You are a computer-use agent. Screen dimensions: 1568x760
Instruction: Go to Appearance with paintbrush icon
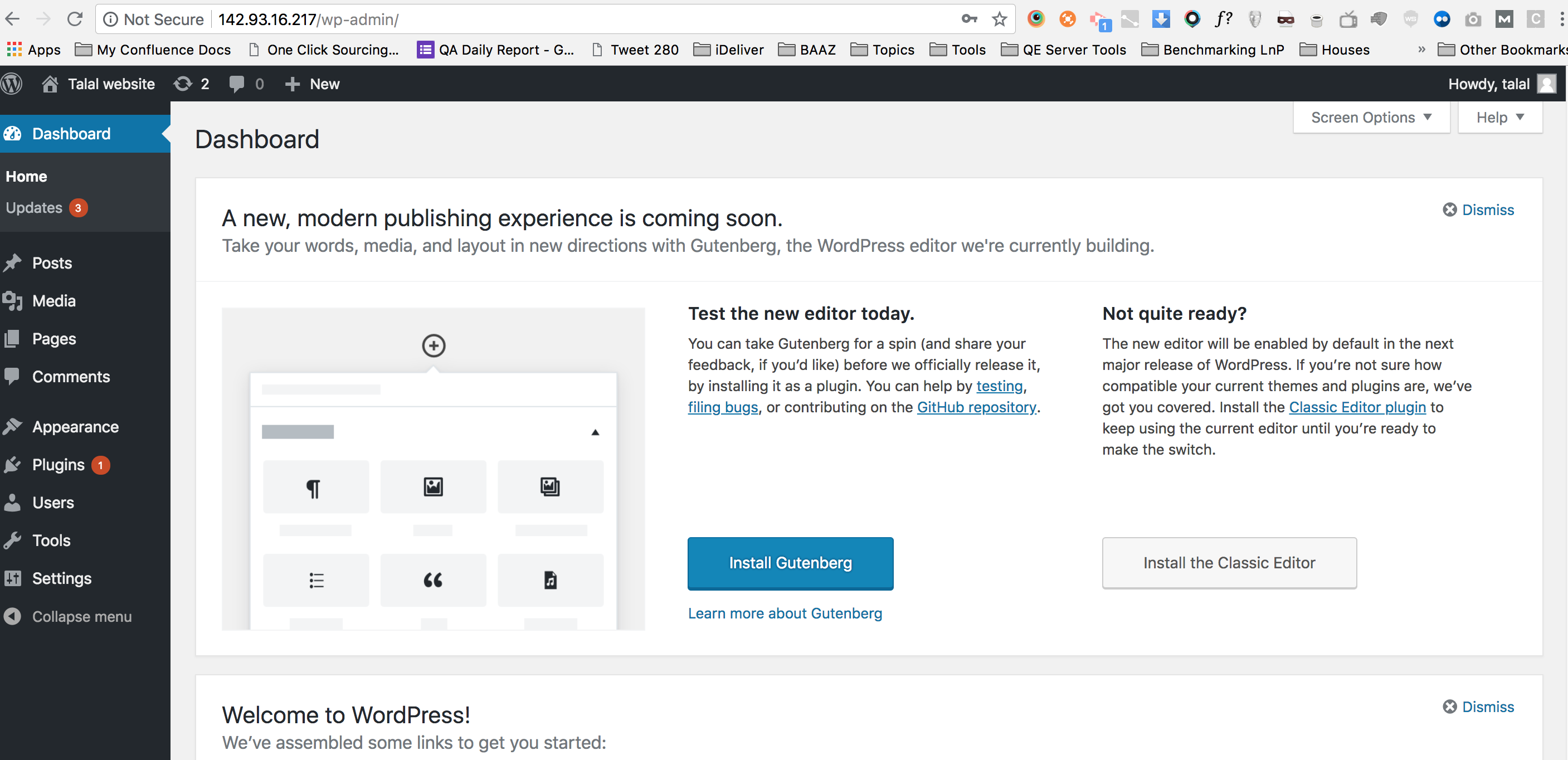pyautogui.click(x=75, y=426)
